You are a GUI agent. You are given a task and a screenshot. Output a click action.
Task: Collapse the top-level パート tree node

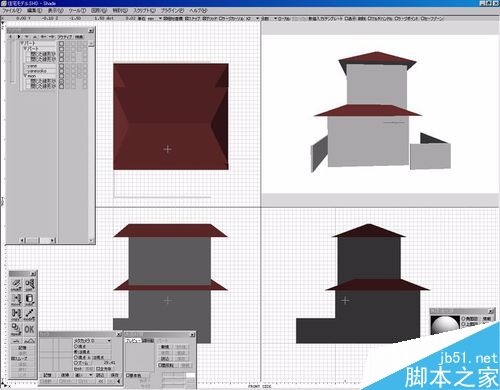click(x=22, y=43)
